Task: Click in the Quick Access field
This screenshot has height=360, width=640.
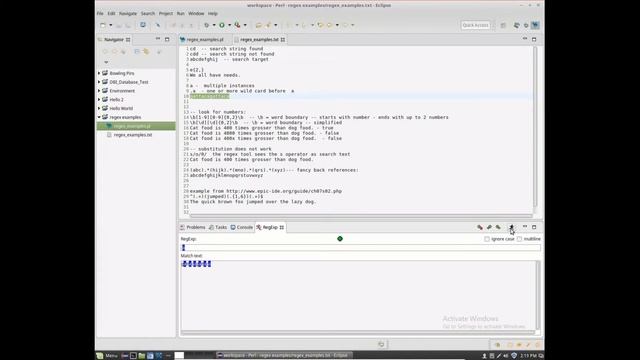Action: point(475,25)
